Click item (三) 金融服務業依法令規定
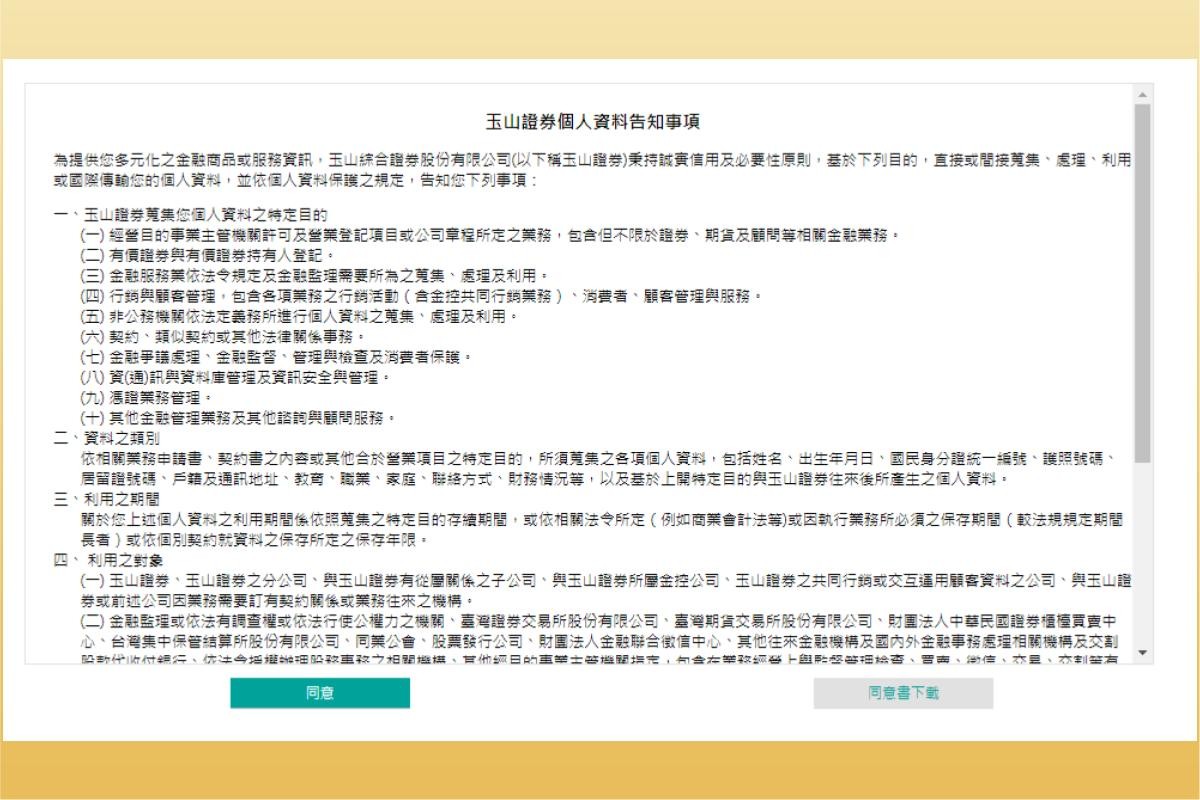The image size is (1200, 800). click(314, 275)
